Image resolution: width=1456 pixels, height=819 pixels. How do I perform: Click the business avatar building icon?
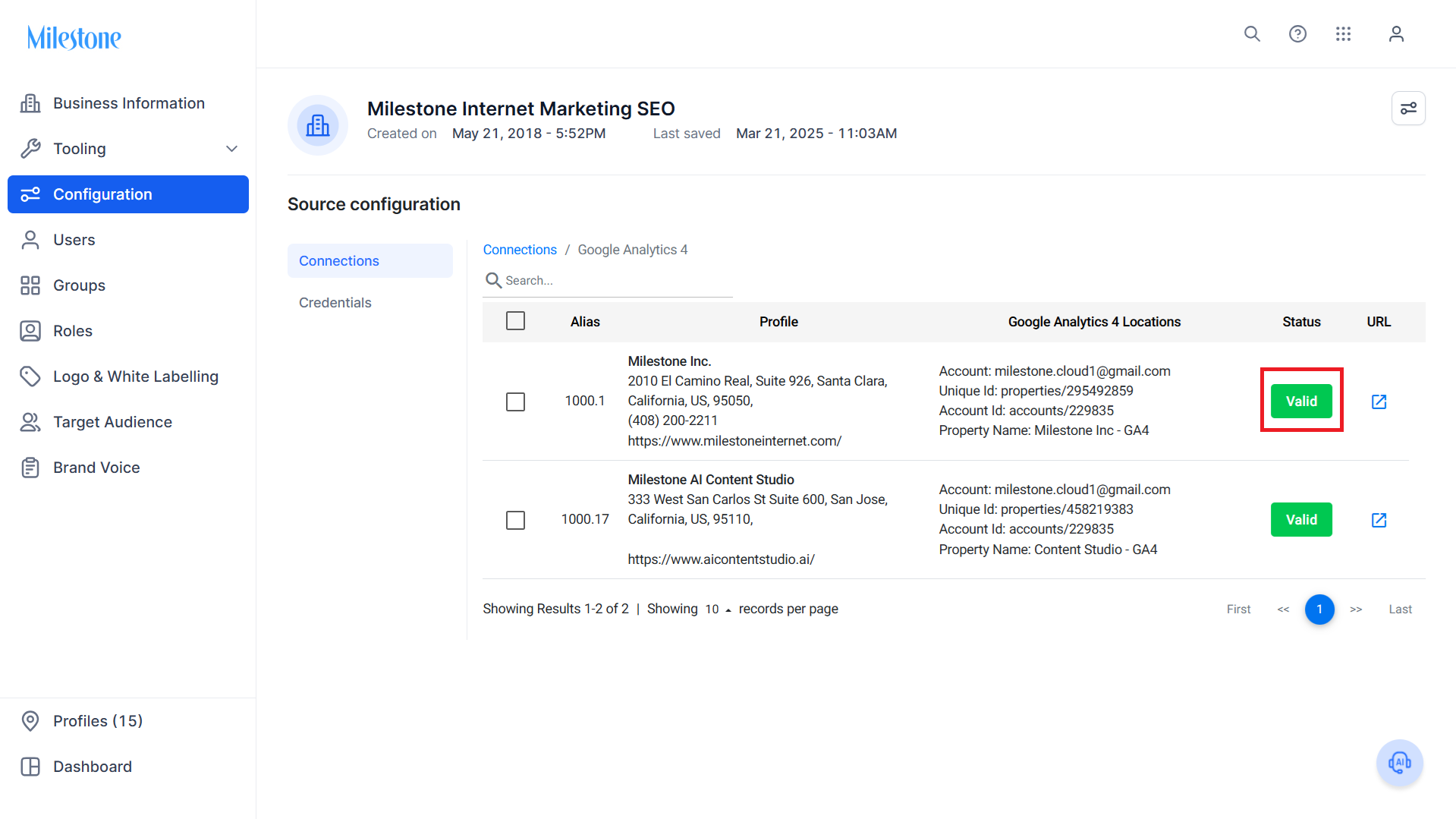[318, 125]
